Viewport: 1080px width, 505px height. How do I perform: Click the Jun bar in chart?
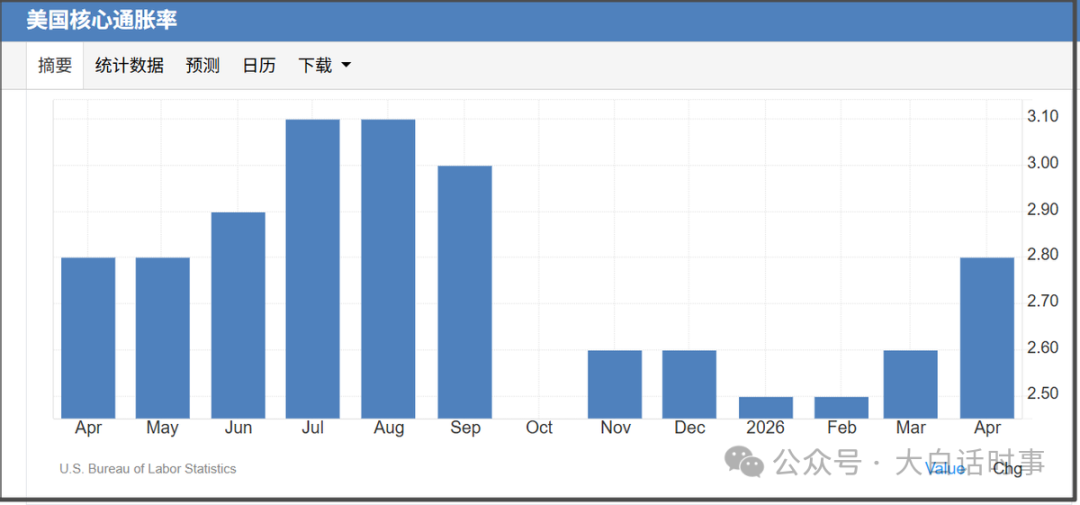(238, 315)
